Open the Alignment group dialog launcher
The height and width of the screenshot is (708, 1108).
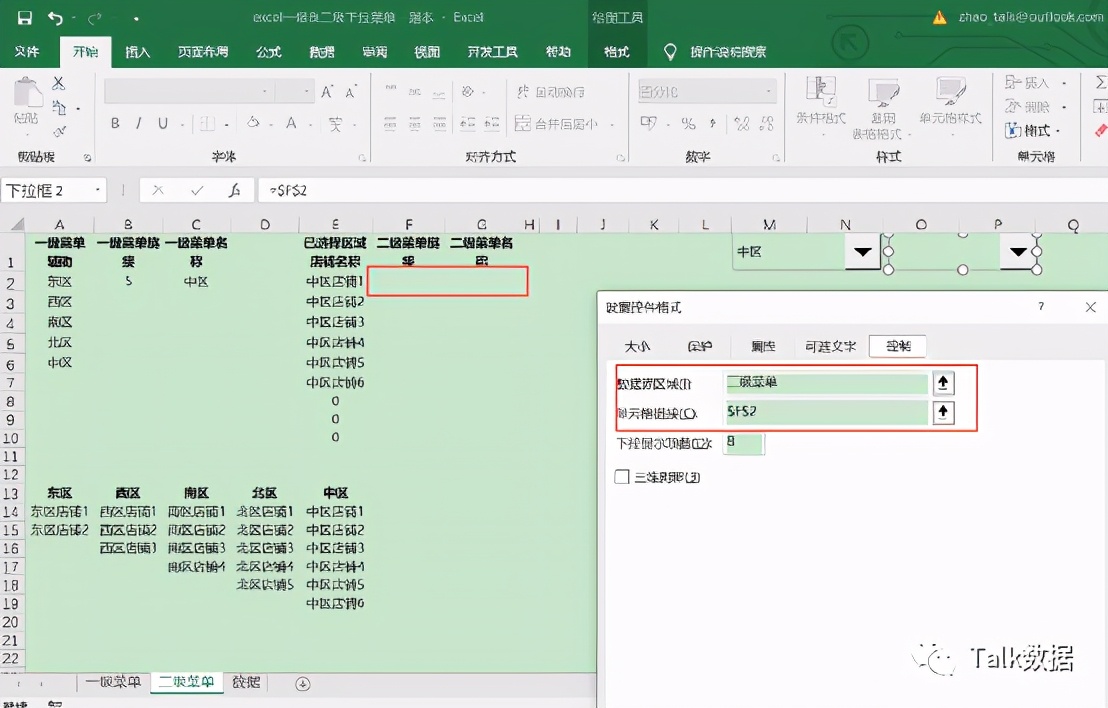coord(620,158)
